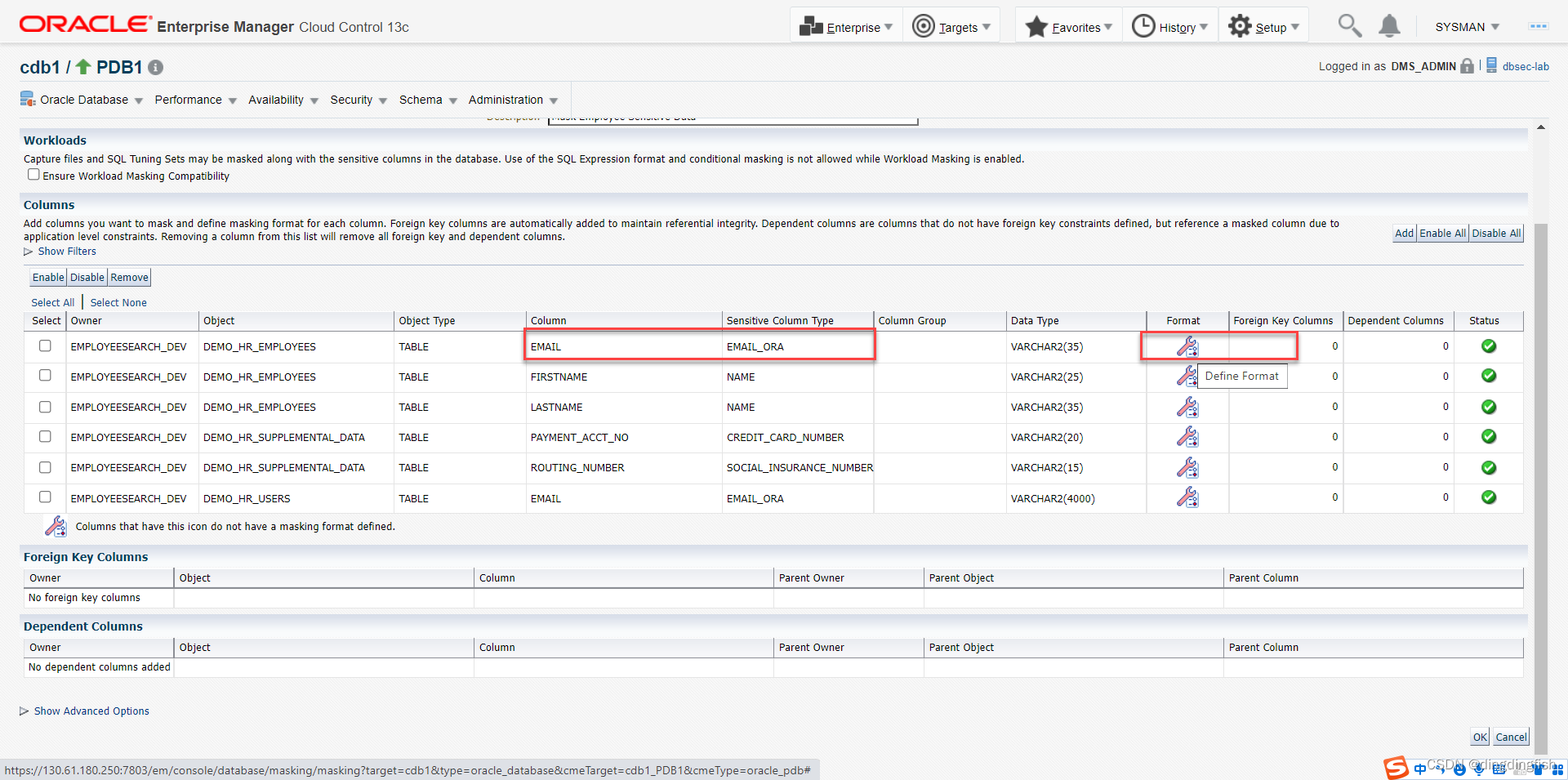Click the Select All link
Screen dimensions: 1568x780
click(x=53, y=302)
